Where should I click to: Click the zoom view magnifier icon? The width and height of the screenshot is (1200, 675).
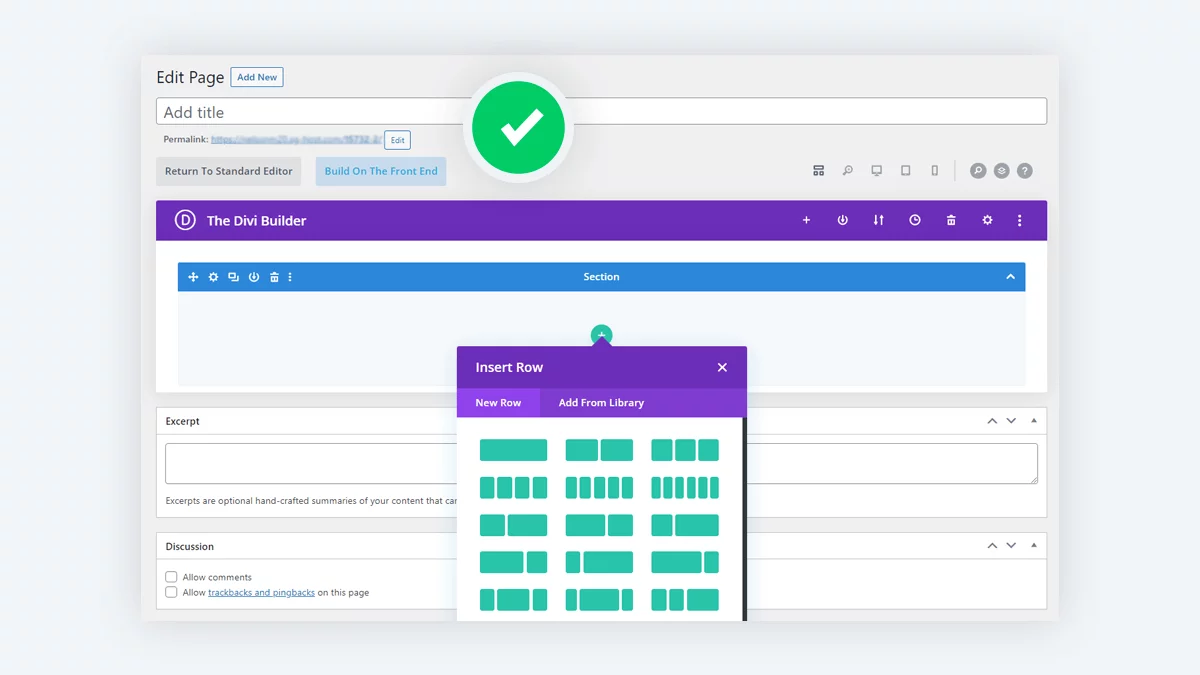click(x=847, y=171)
